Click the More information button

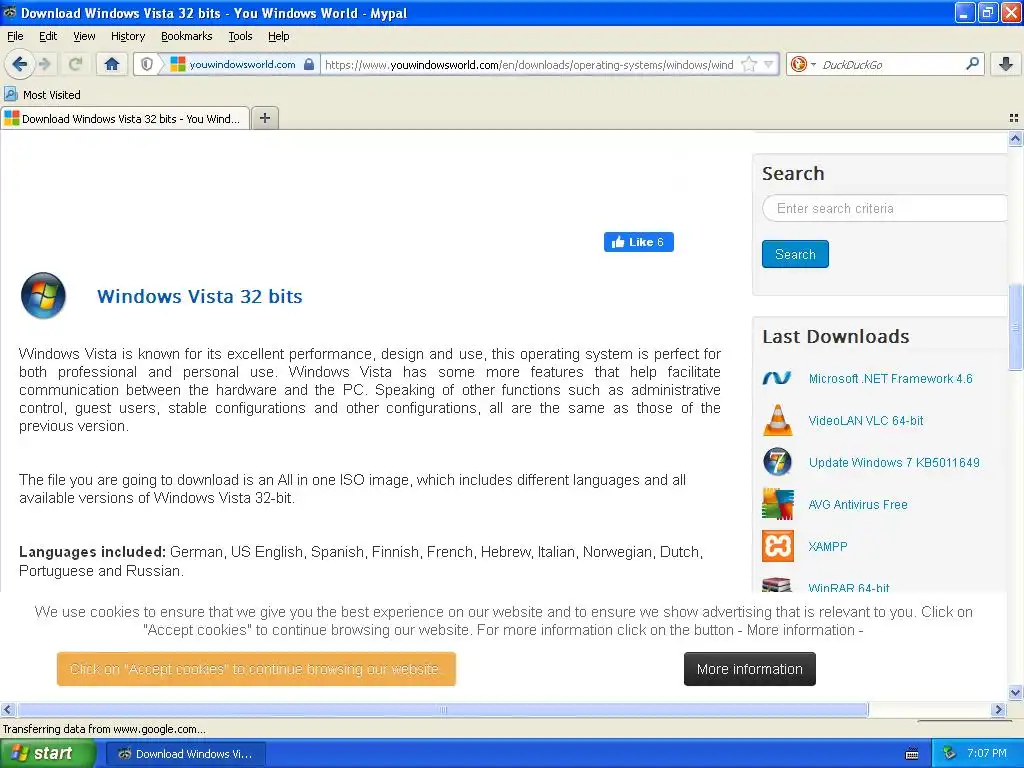(x=750, y=669)
